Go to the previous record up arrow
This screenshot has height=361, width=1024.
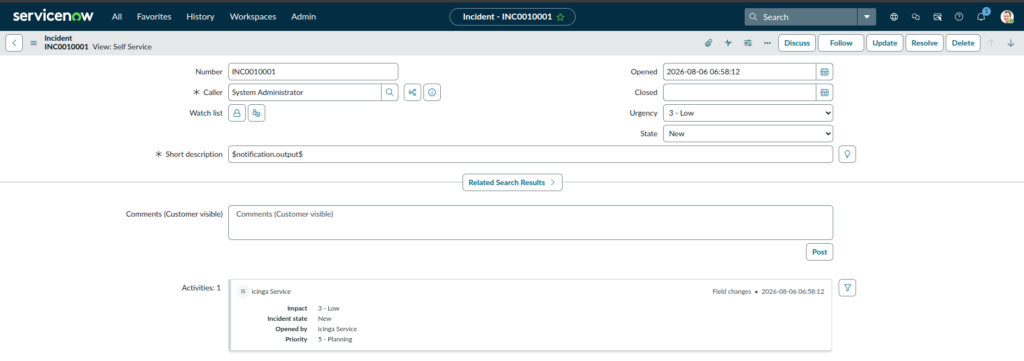(x=991, y=43)
